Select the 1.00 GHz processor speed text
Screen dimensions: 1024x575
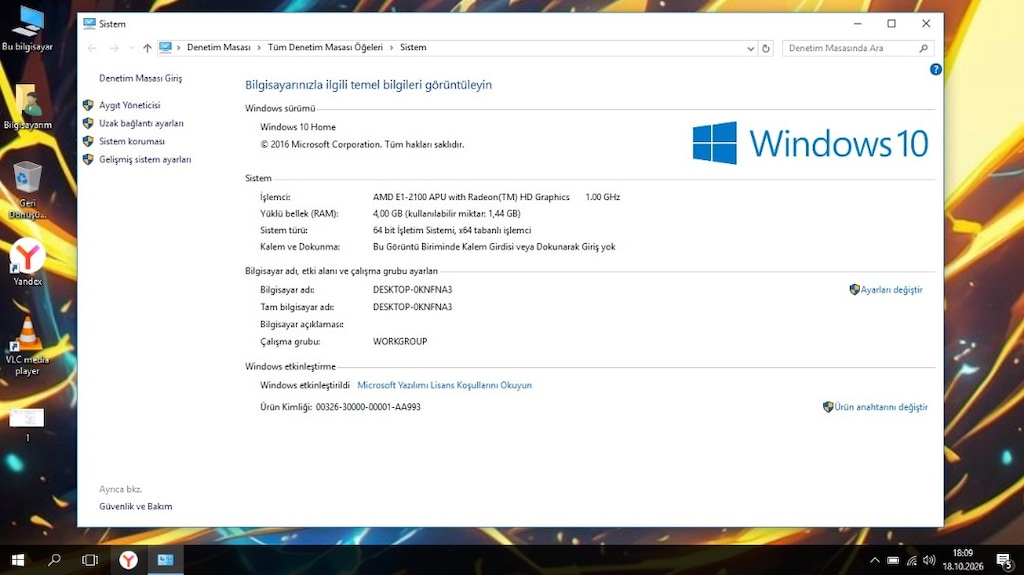(602, 197)
